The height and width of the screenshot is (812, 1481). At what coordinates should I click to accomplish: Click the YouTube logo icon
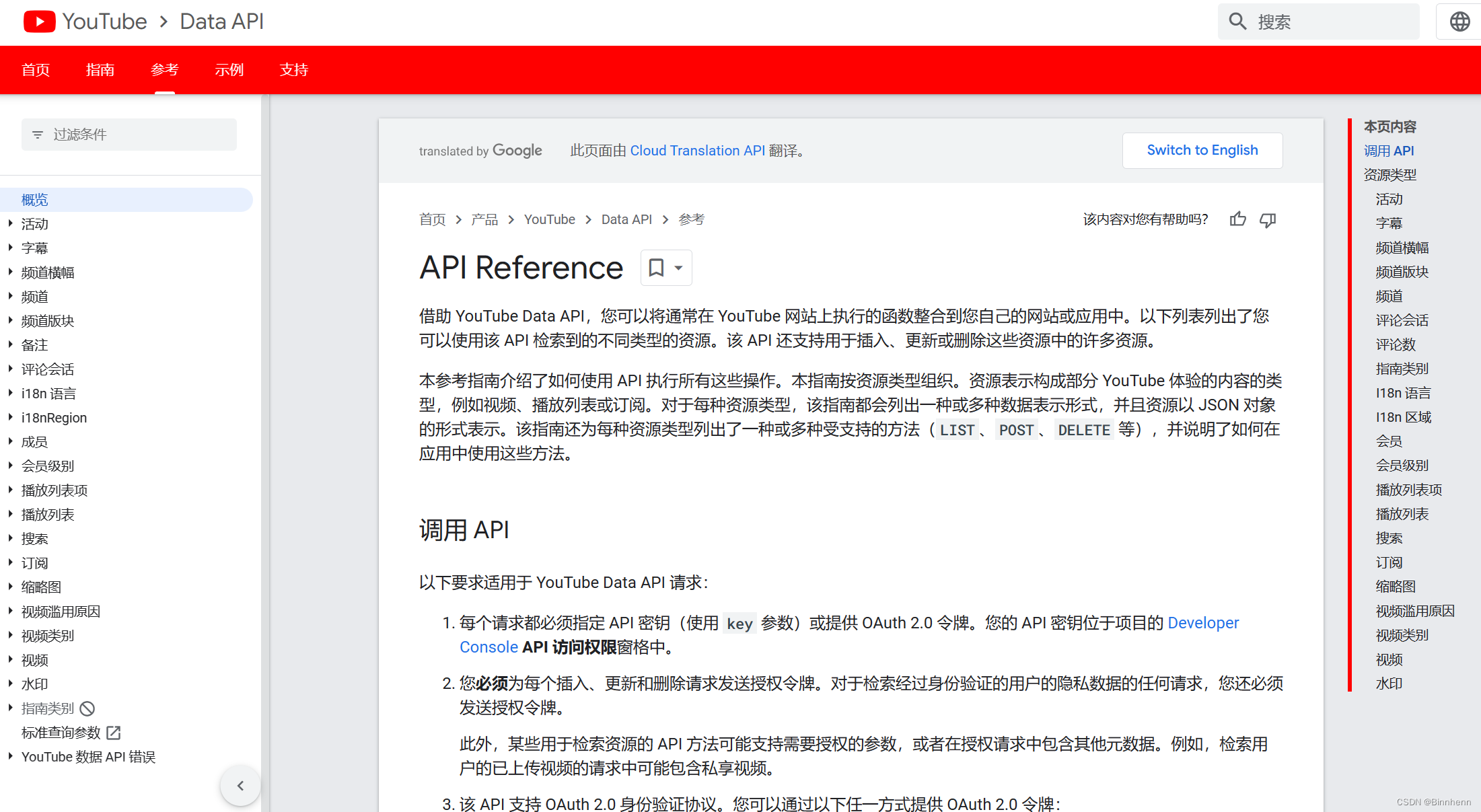click(39, 22)
